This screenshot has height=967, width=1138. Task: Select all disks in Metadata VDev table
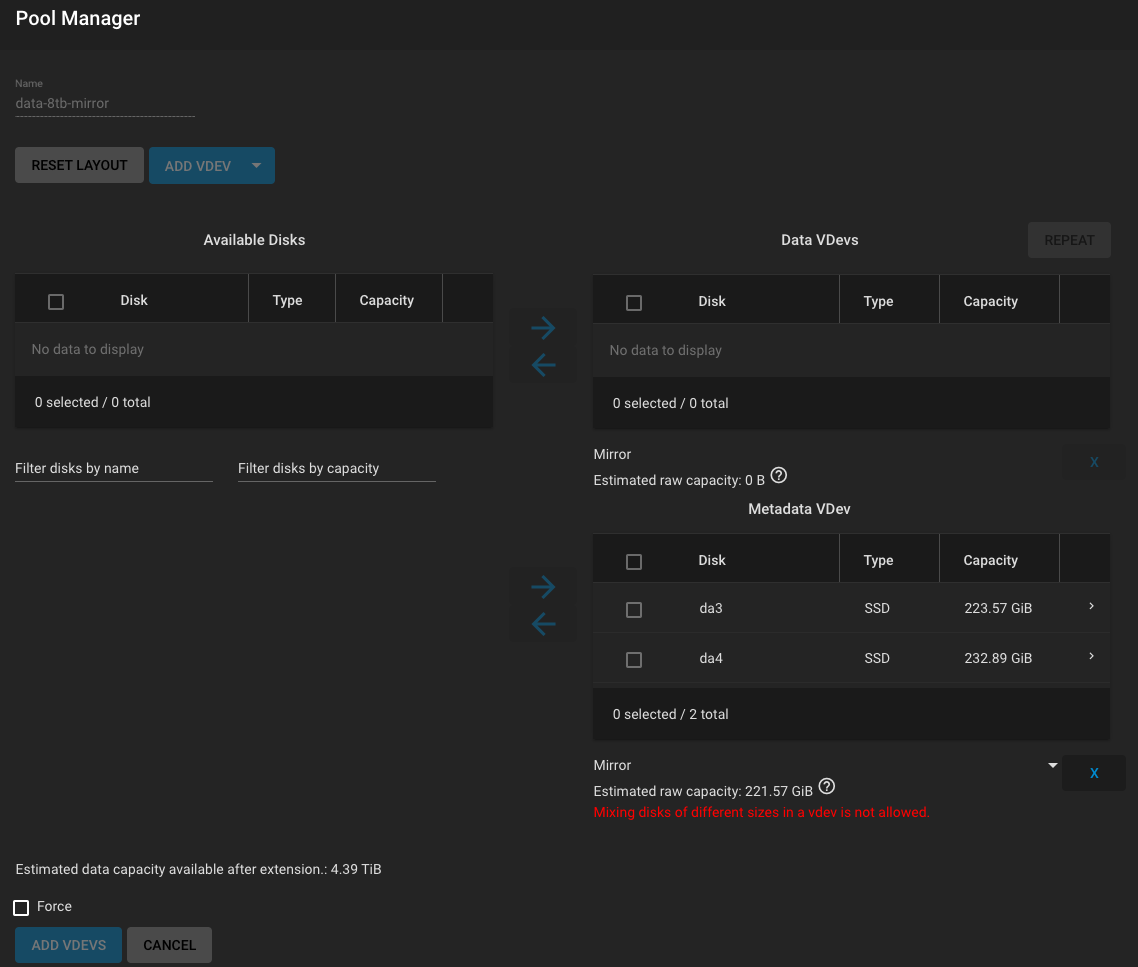pos(634,562)
